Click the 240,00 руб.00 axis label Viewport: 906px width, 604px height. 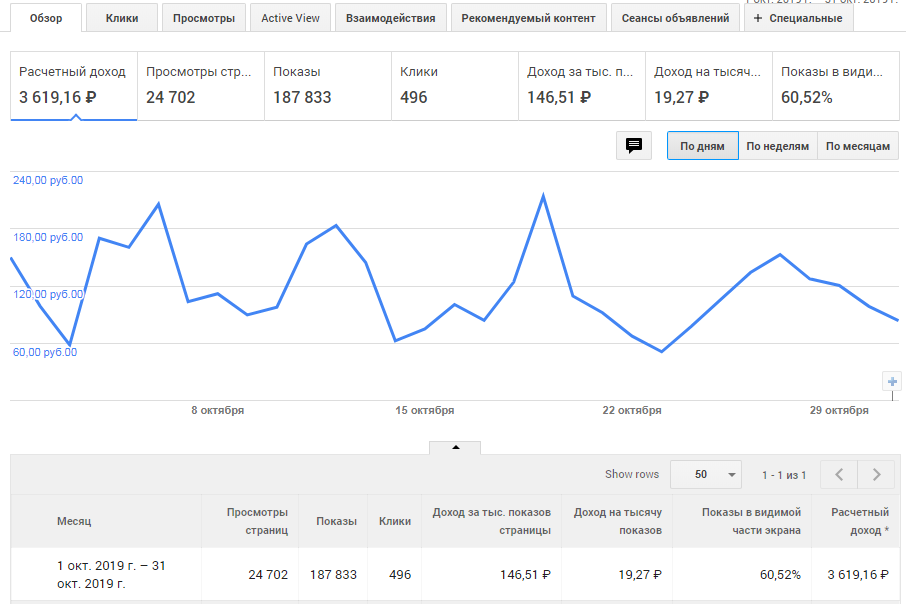pos(48,180)
